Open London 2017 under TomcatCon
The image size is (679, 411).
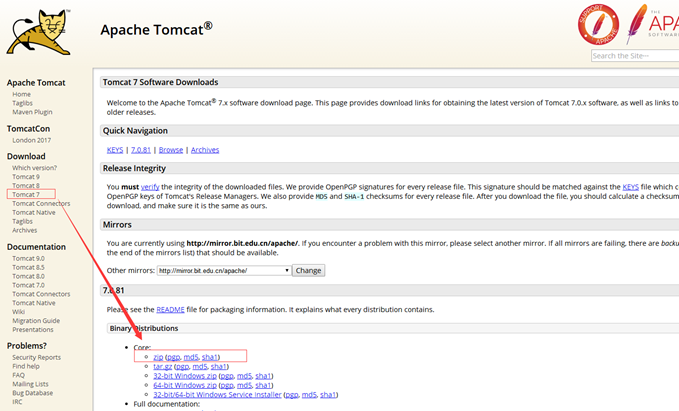(x=32, y=140)
